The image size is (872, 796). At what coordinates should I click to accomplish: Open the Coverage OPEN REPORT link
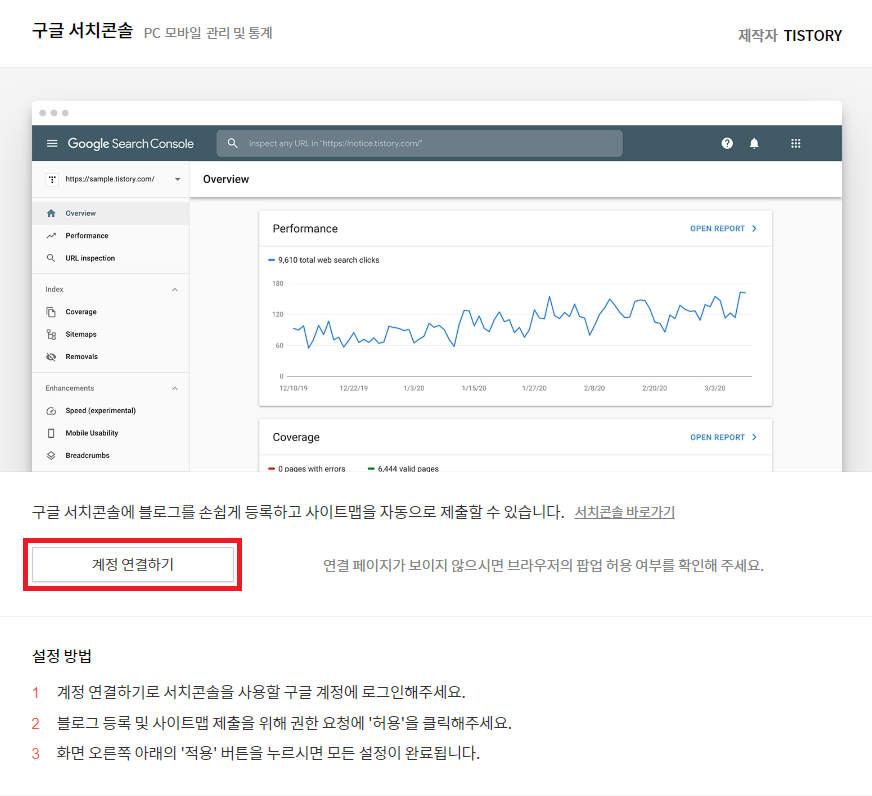point(723,437)
